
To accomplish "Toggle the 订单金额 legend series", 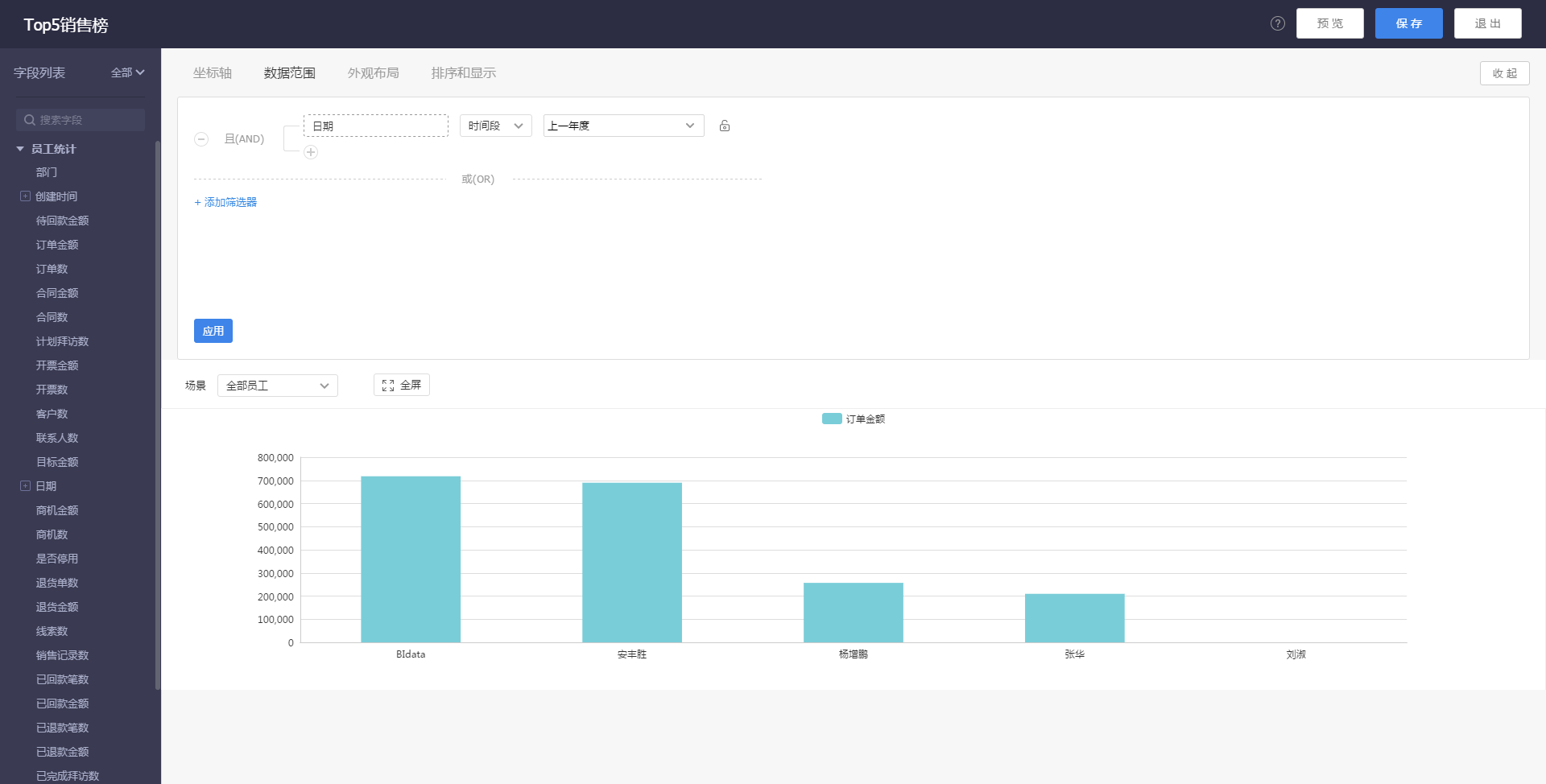I will click(853, 419).
